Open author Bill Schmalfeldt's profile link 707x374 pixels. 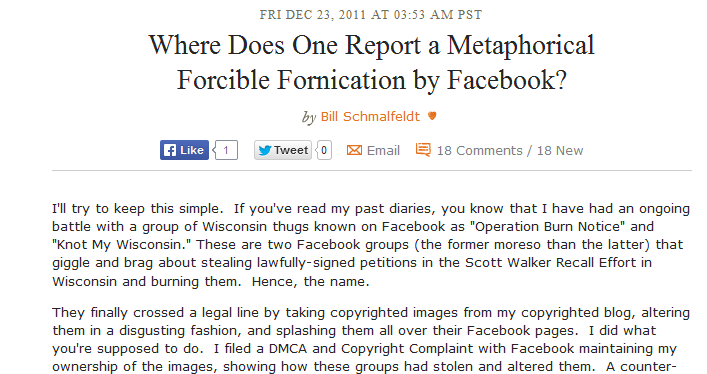(370, 116)
